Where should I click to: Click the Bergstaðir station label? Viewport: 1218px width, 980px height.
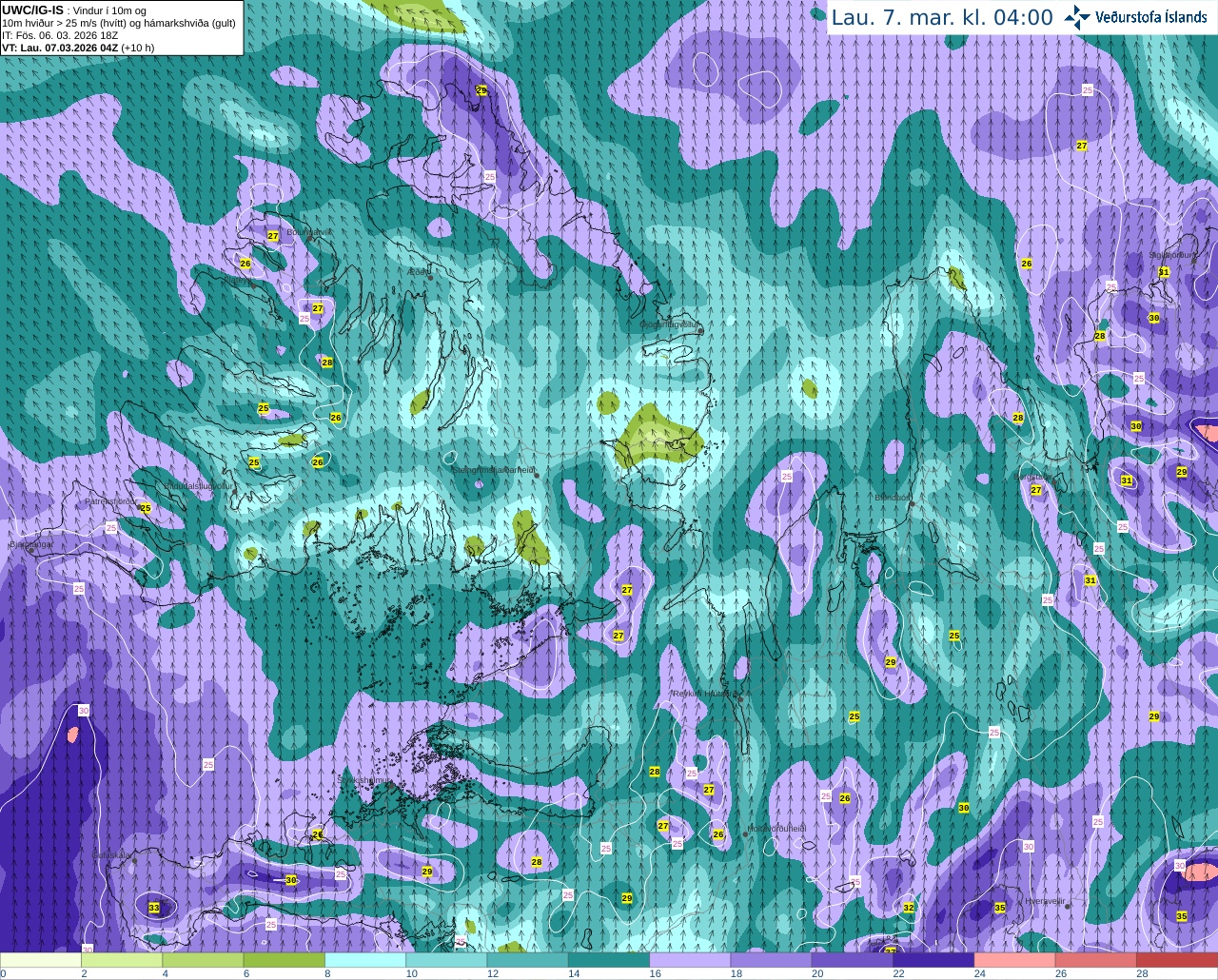coord(1031,478)
